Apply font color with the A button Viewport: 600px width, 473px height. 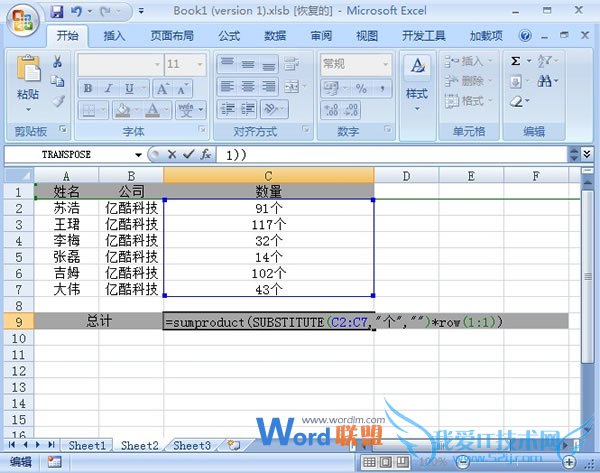[x=152, y=110]
